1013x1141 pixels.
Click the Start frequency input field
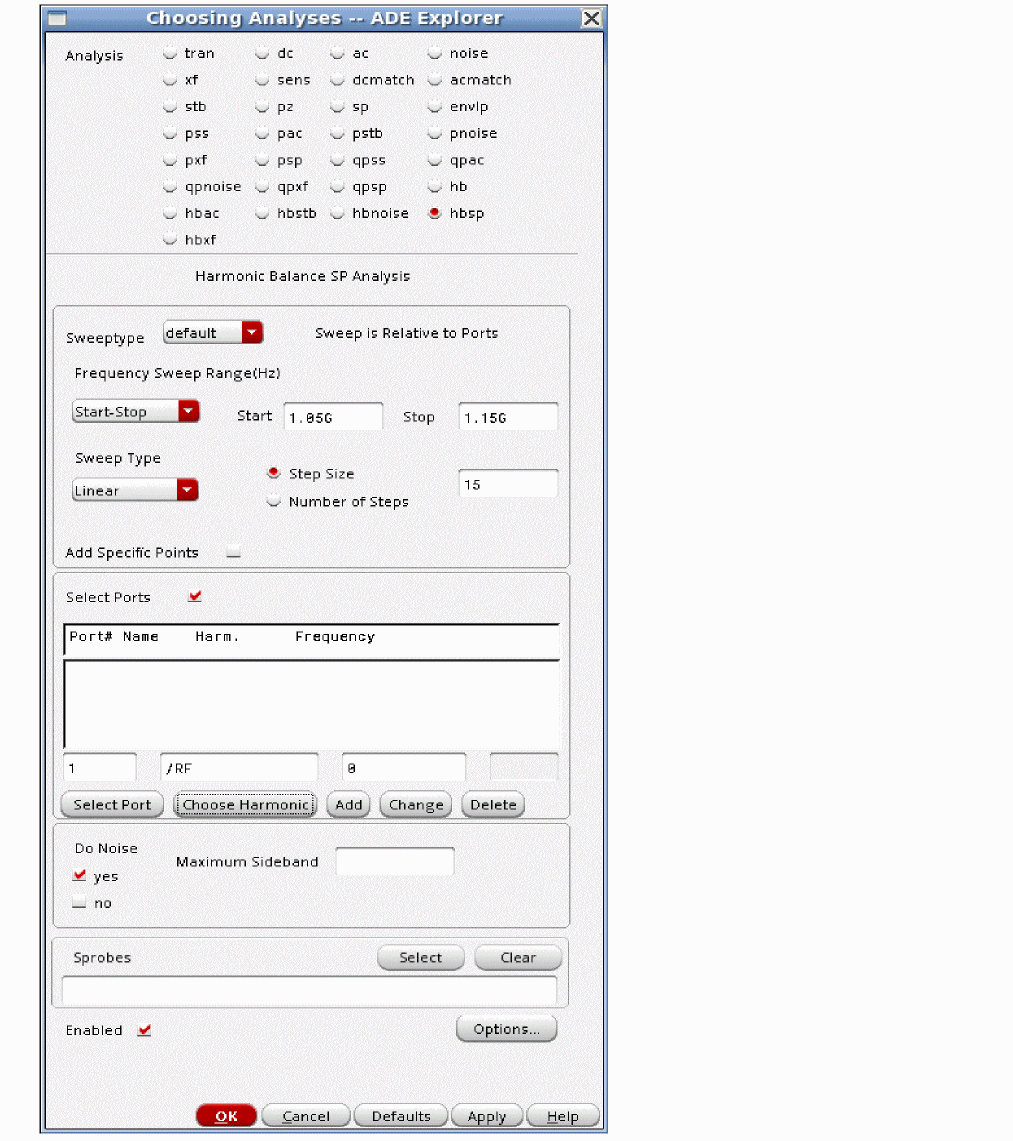pyautogui.click(x=333, y=417)
